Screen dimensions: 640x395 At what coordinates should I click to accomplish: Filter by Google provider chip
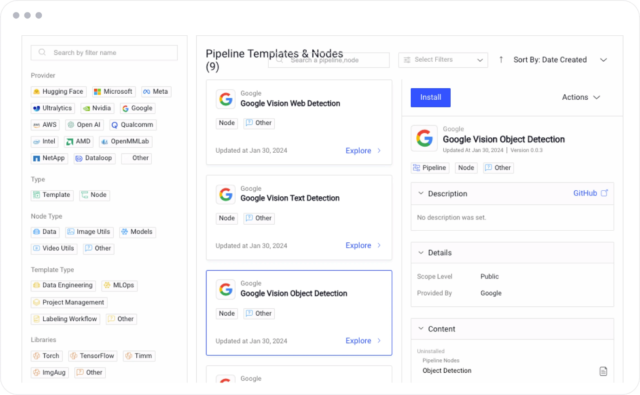click(x=138, y=108)
